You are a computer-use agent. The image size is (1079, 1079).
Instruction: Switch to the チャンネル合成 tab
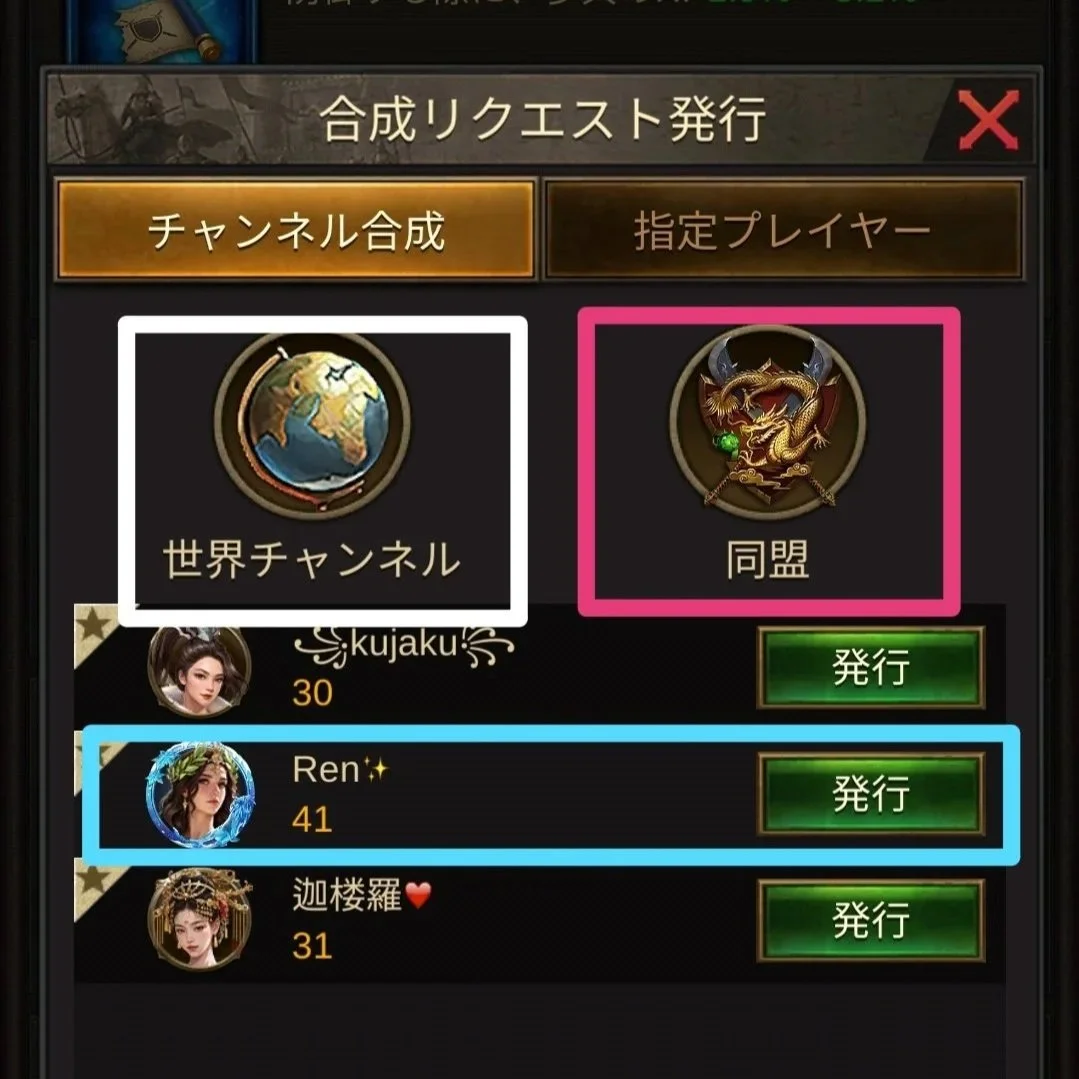296,230
